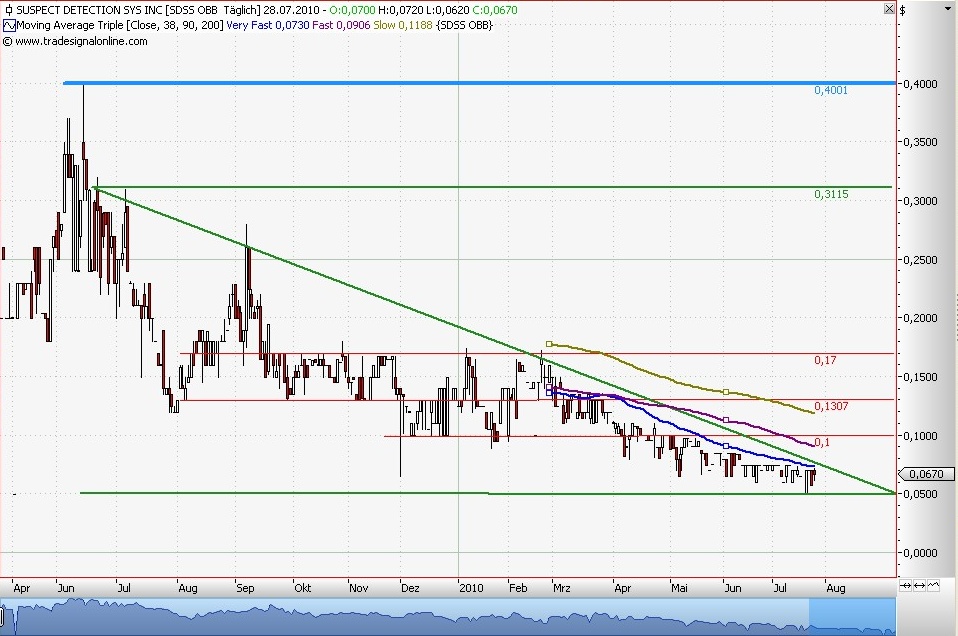Click the SUSPECT DETECTION SYS INC title
Image resolution: width=958 pixels, height=636 pixels.
tap(85, 9)
